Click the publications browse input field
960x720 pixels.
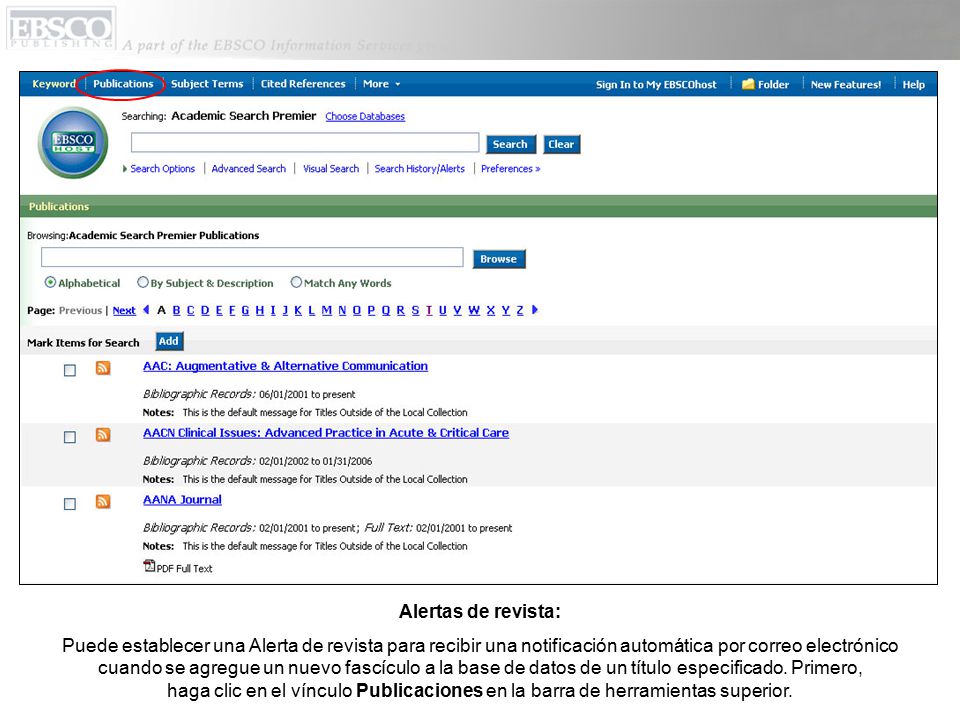click(252, 257)
